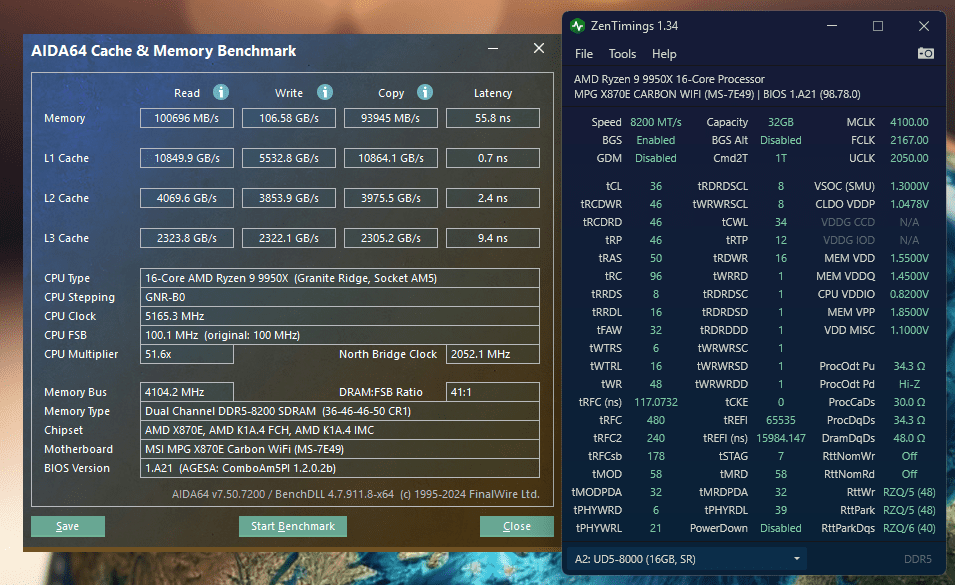
Task: Click the CPU Type field showing Ryzen 9 9950X
Action: tap(340, 278)
